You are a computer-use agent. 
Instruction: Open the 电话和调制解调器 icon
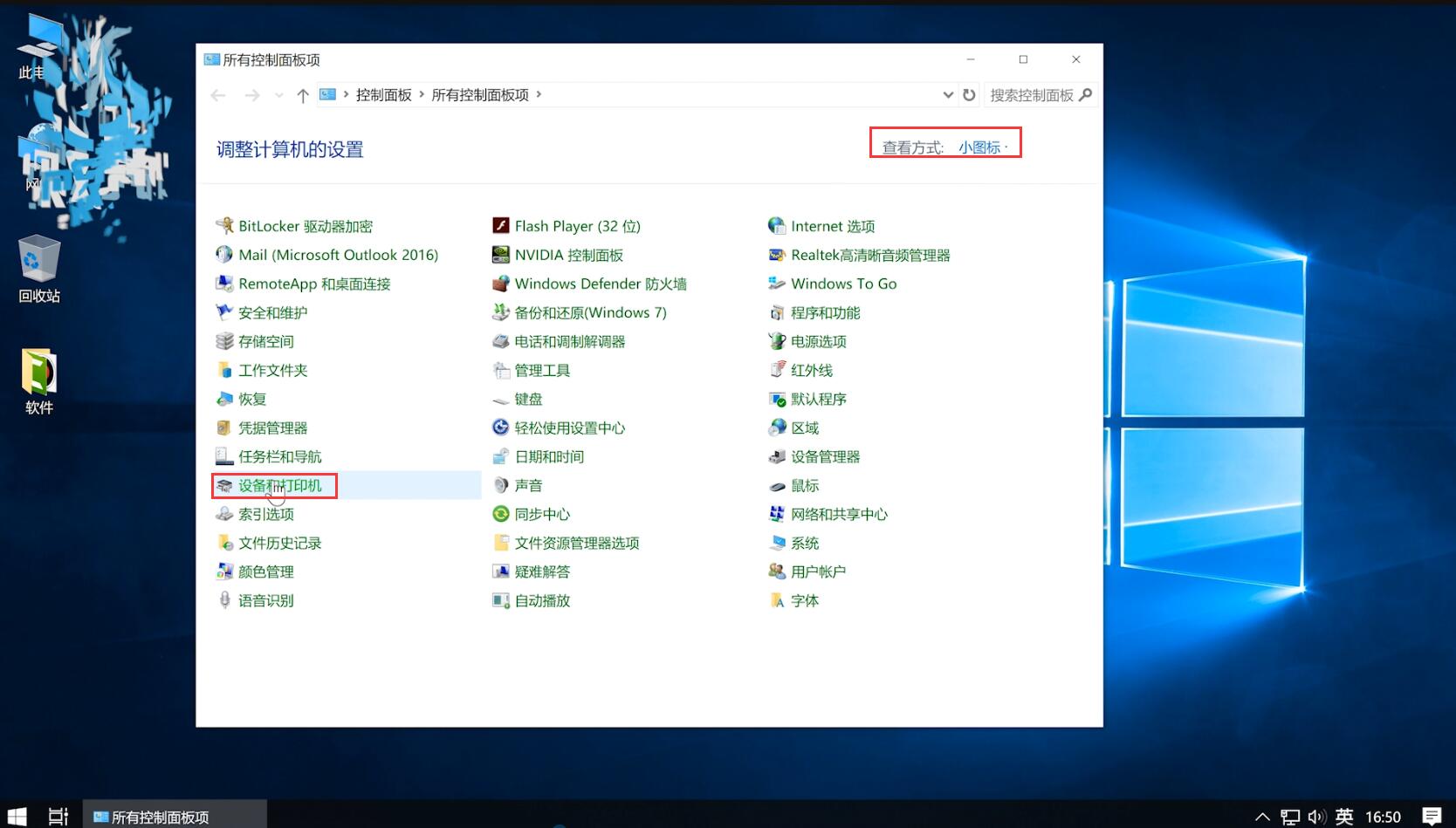[x=501, y=341]
